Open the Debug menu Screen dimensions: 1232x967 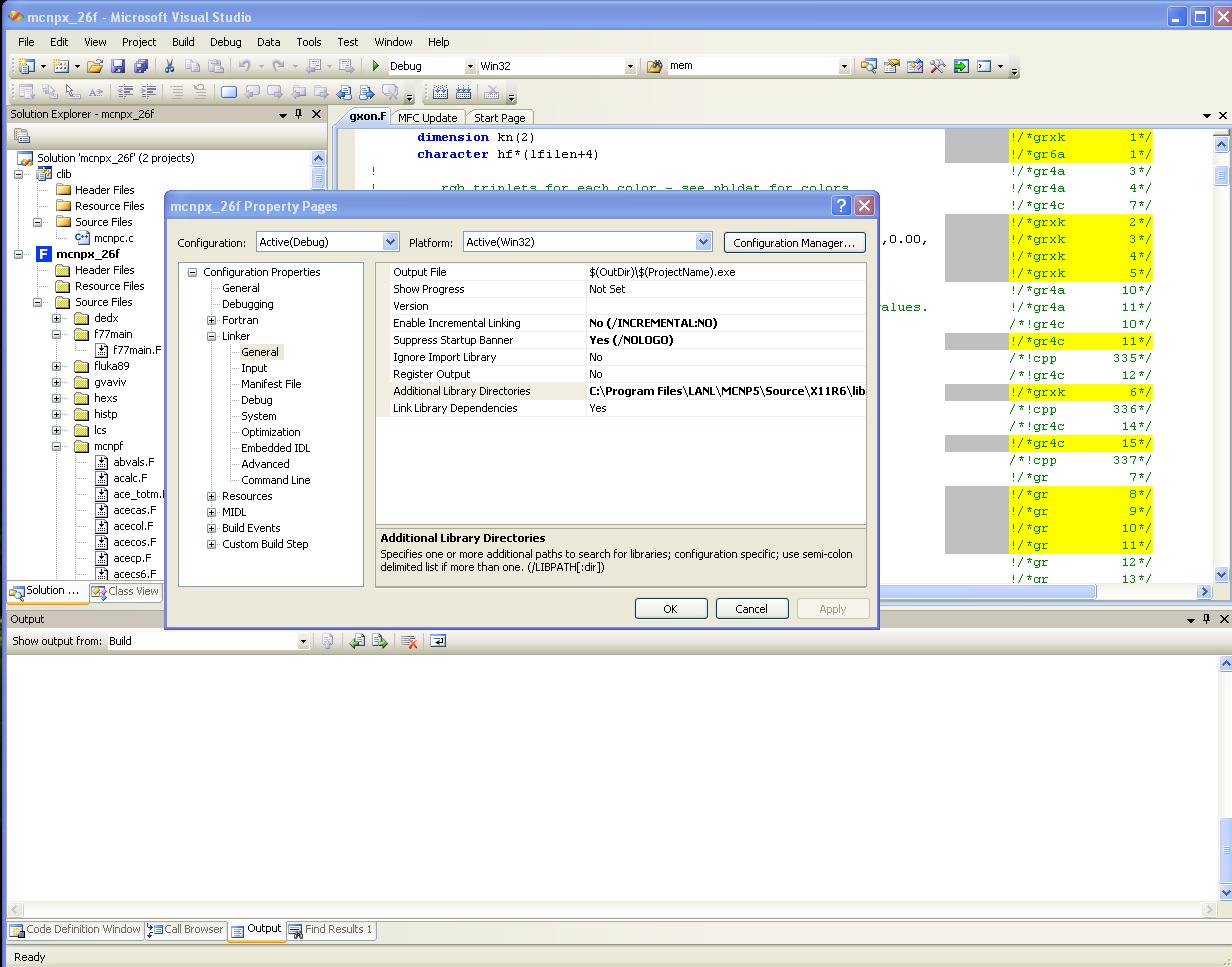click(x=226, y=42)
